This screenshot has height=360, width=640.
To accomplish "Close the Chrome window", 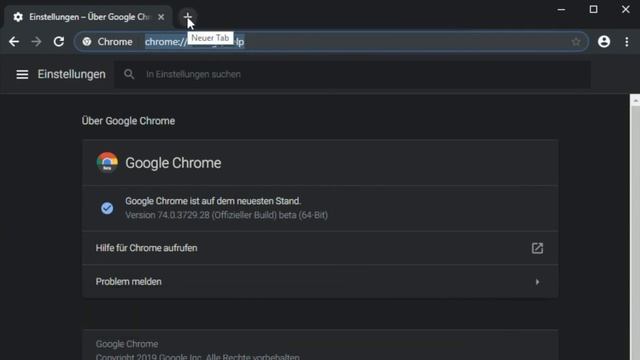I will pos(625,9).
